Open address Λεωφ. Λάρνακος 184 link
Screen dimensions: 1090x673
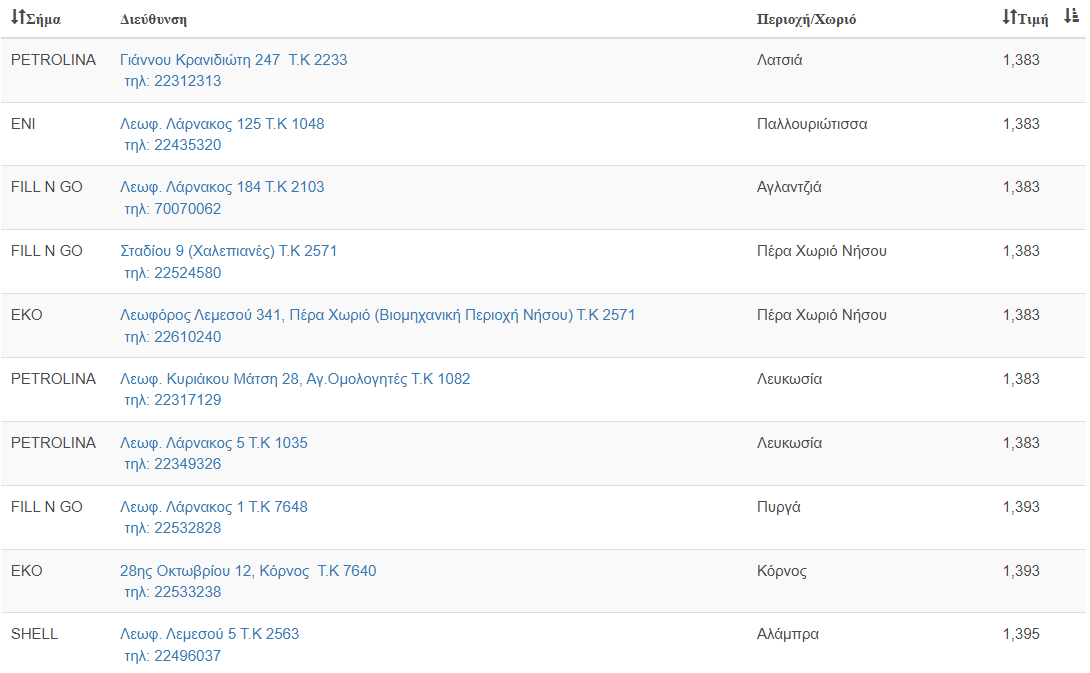point(222,187)
